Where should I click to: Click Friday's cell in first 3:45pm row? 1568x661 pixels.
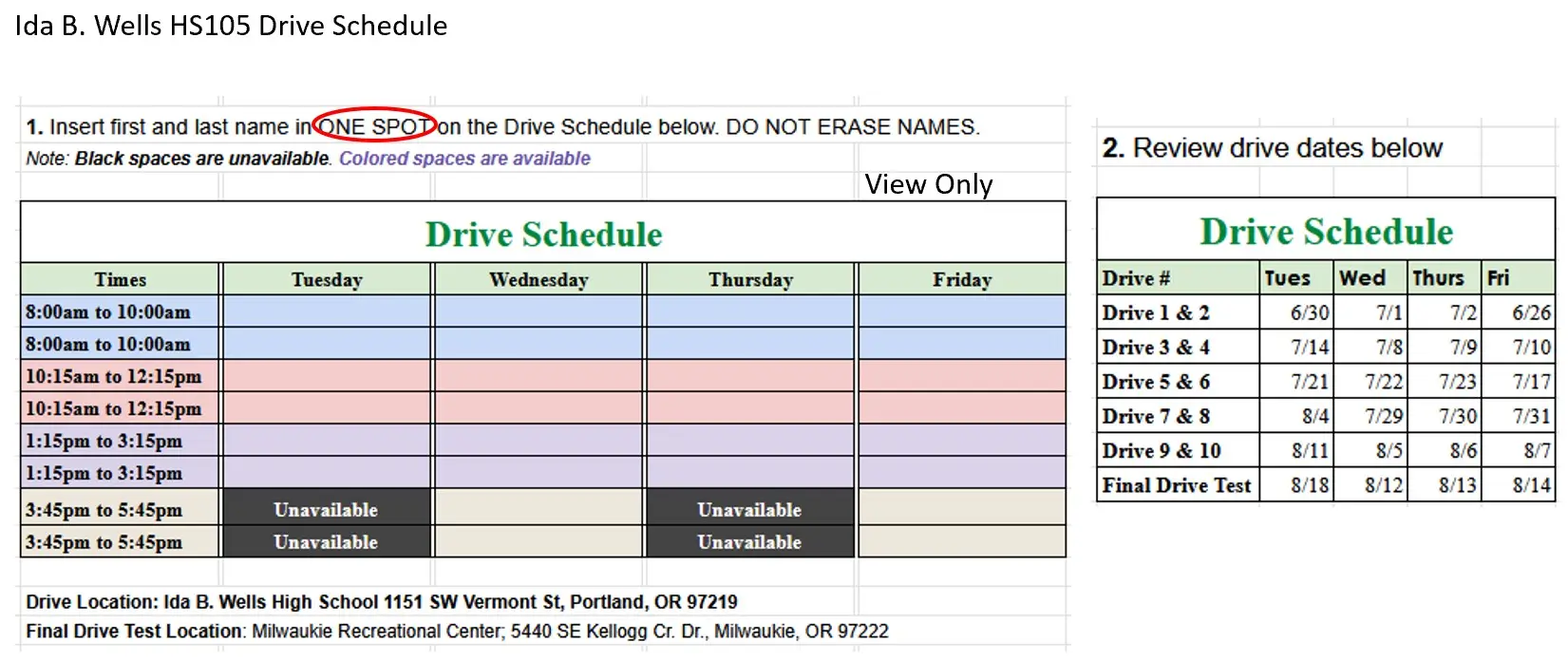[x=961, y=509]
